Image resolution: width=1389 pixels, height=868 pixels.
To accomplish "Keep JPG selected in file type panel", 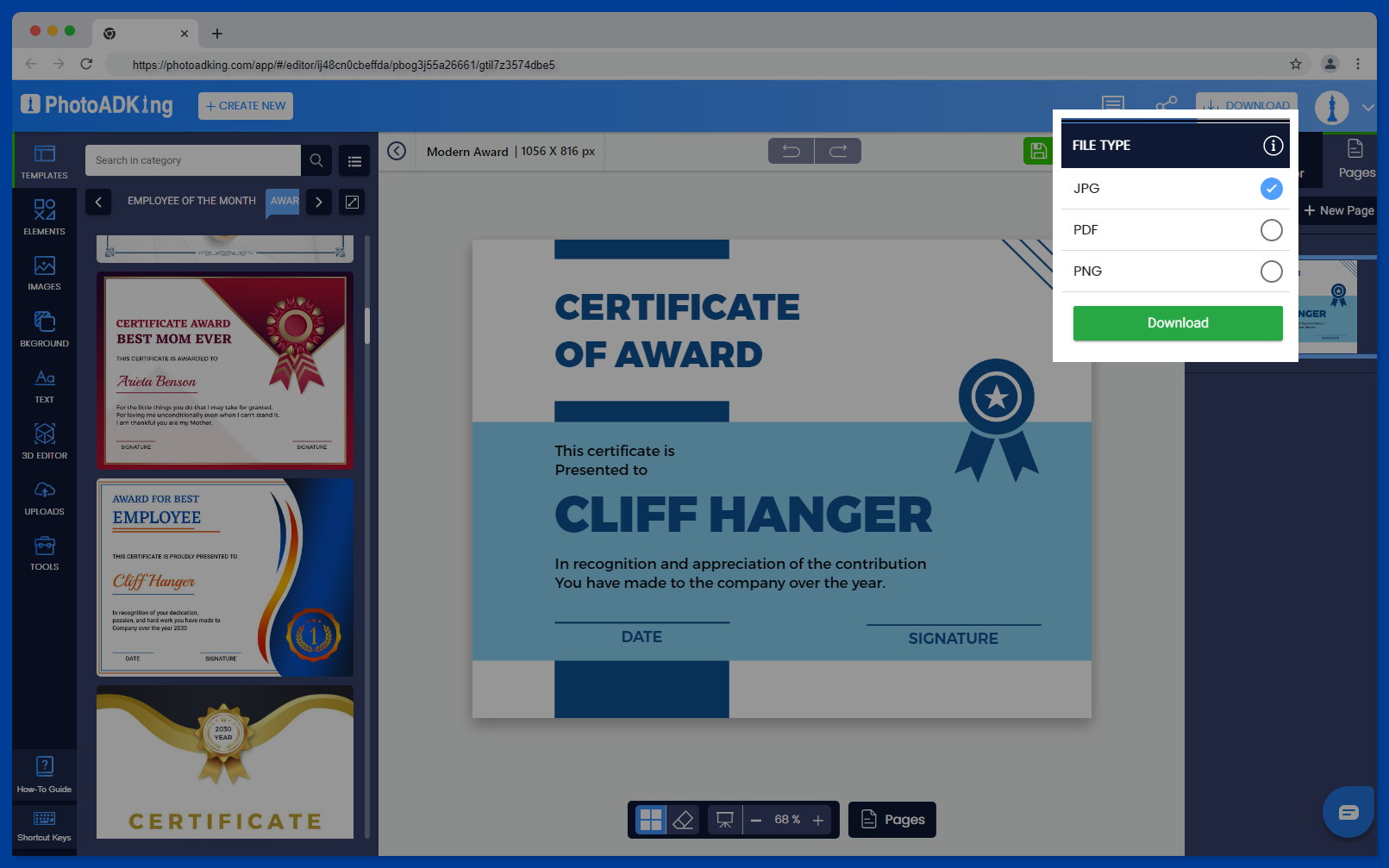I will 1271,189.
